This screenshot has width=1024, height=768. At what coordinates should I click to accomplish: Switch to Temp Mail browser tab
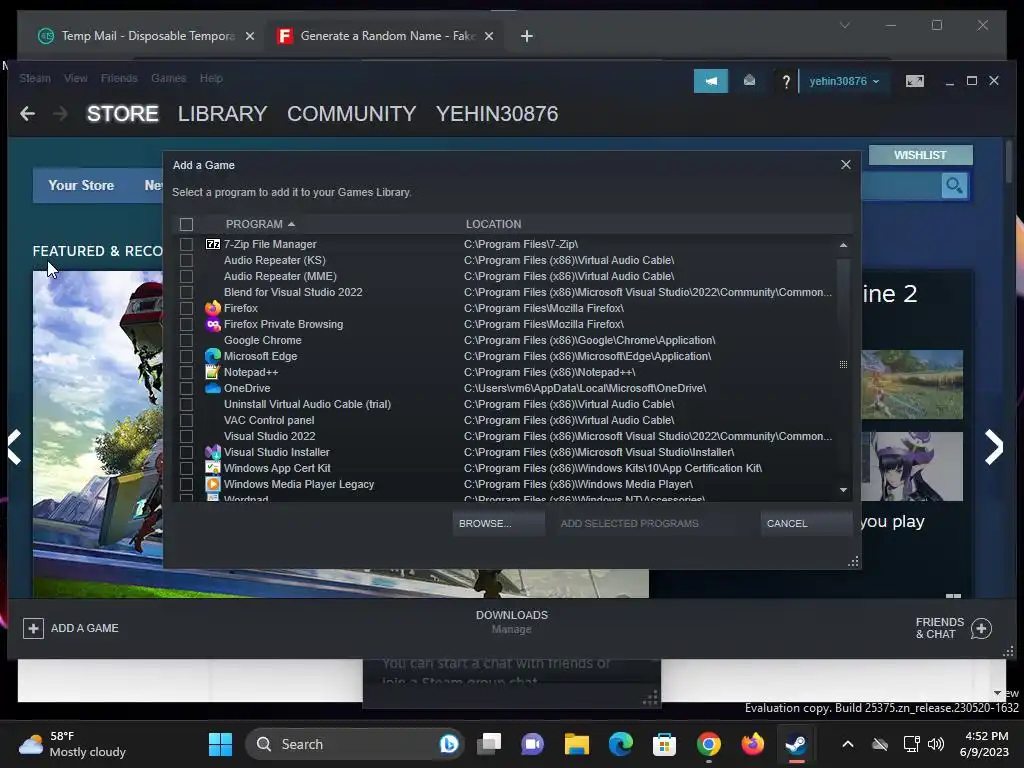click(x=147, y=36)
